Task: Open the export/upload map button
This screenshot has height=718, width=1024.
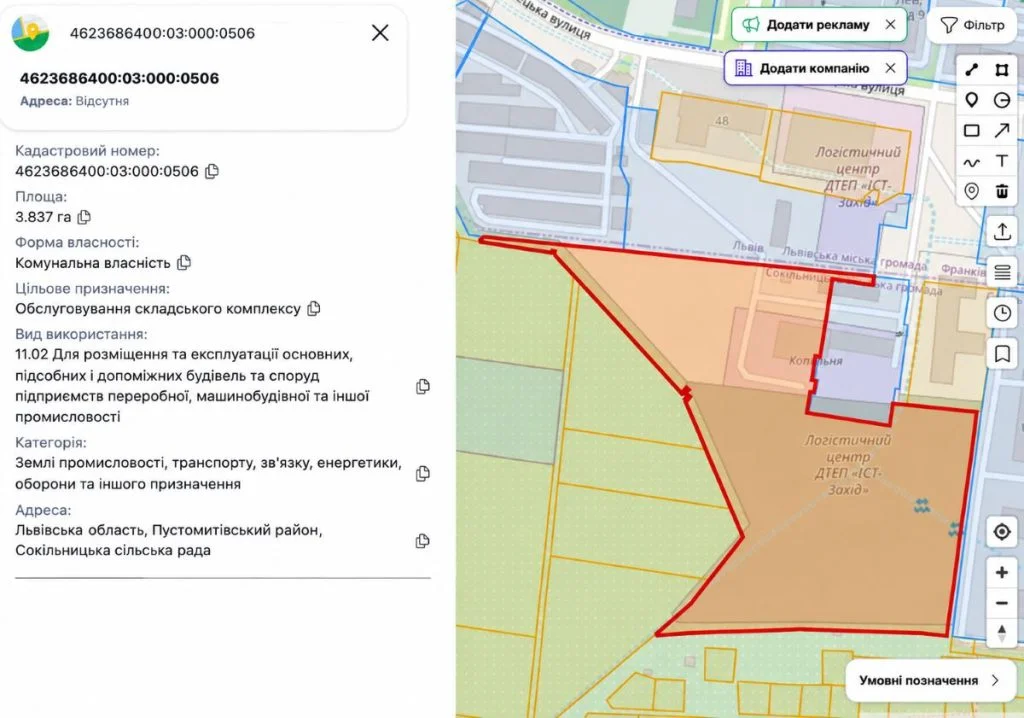Action: click(1002, 231)
